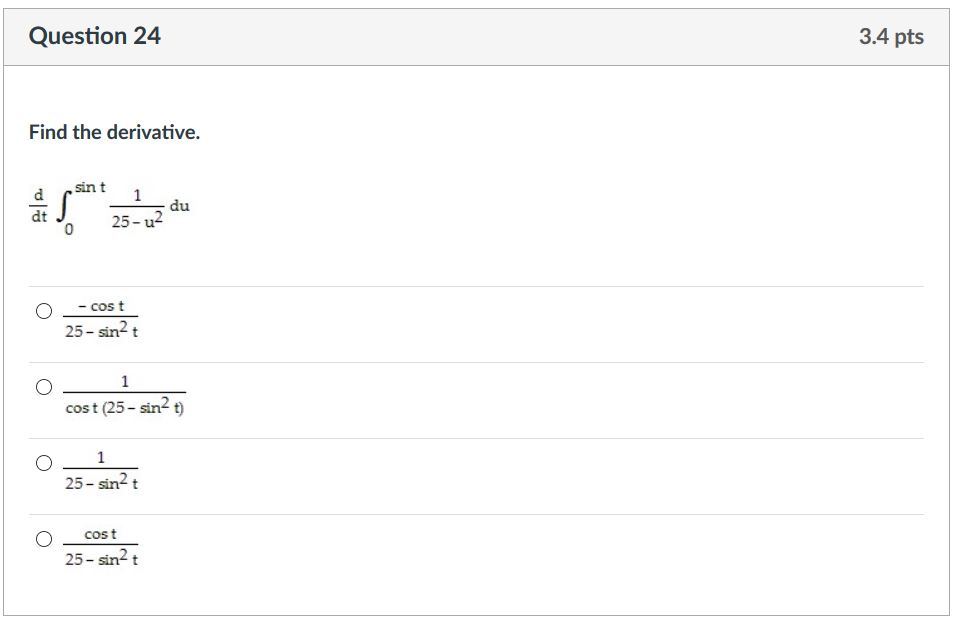Click the numerator 1 of the second answer
Image resolution: width=958 pixels, height=624 pixels.
pos(125,381)
